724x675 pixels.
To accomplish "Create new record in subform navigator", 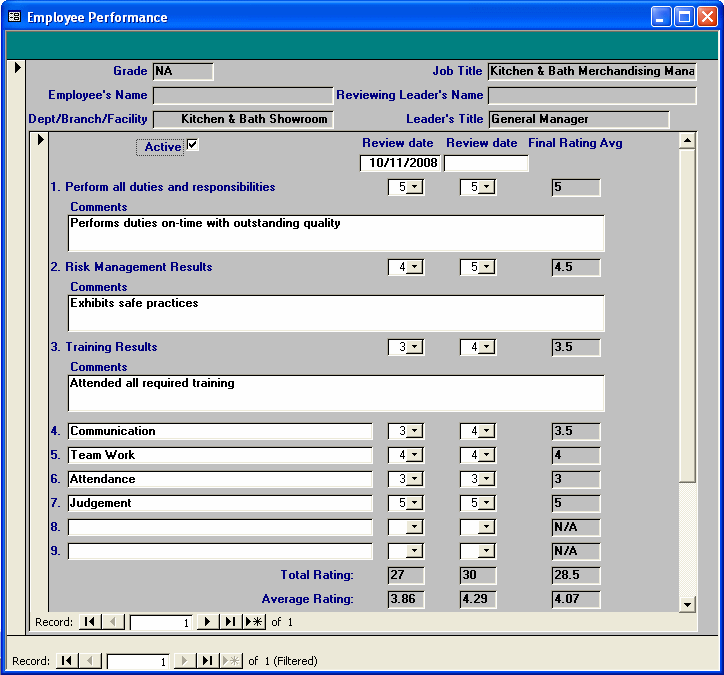I will (x=254, y=622).
